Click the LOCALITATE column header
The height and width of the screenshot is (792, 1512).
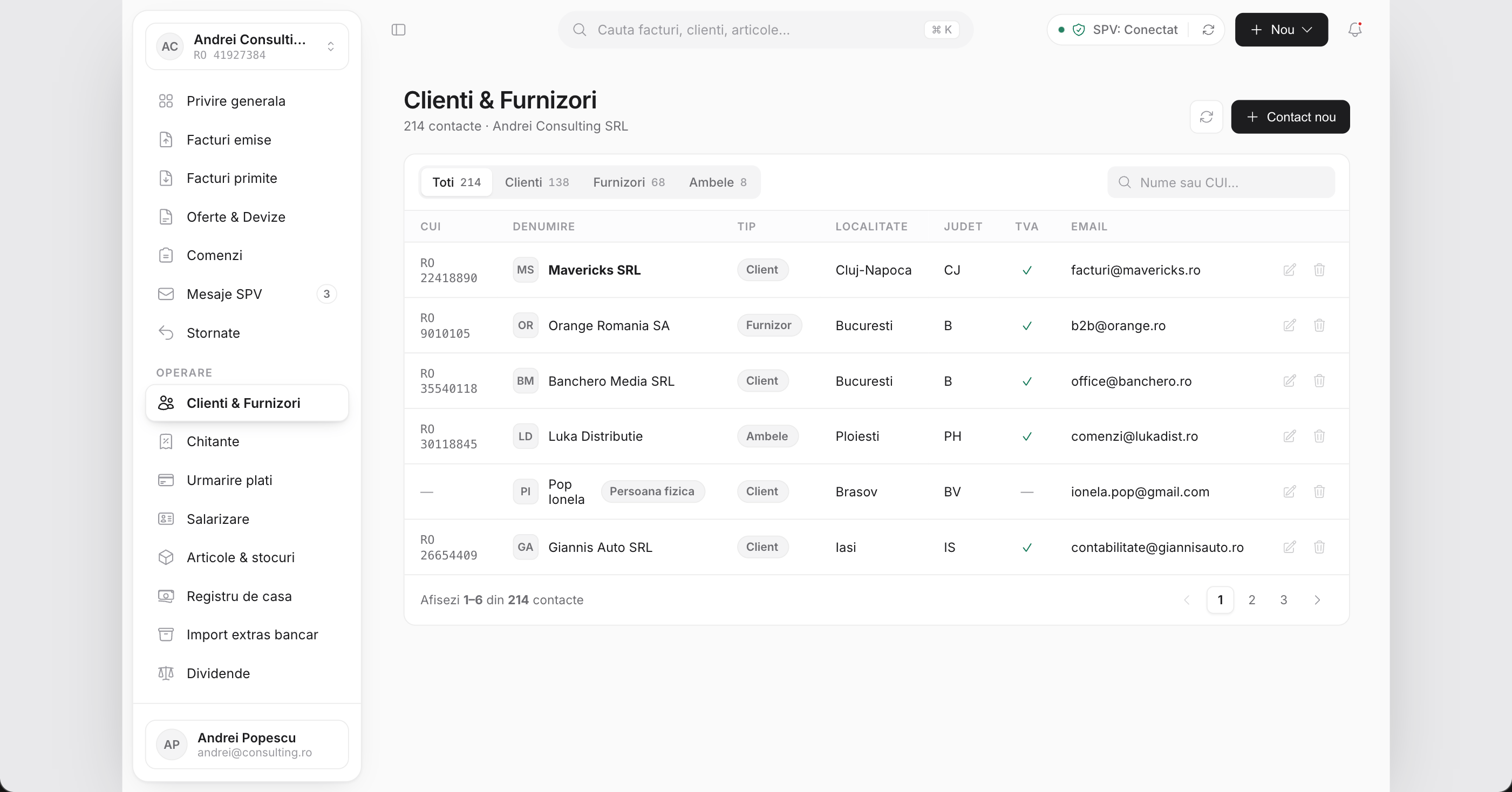pyautogui.click(x=871, y=227)
